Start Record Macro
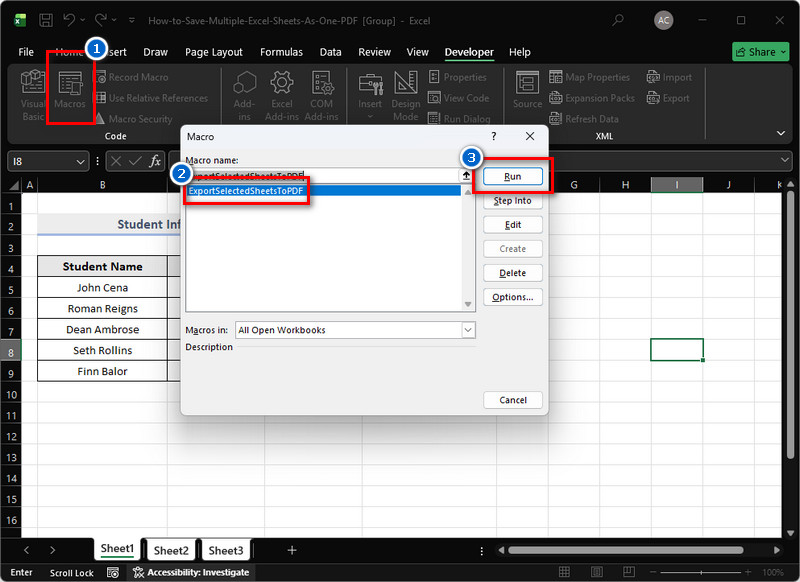Screen dimensions: 800x582 pos(132,77)
